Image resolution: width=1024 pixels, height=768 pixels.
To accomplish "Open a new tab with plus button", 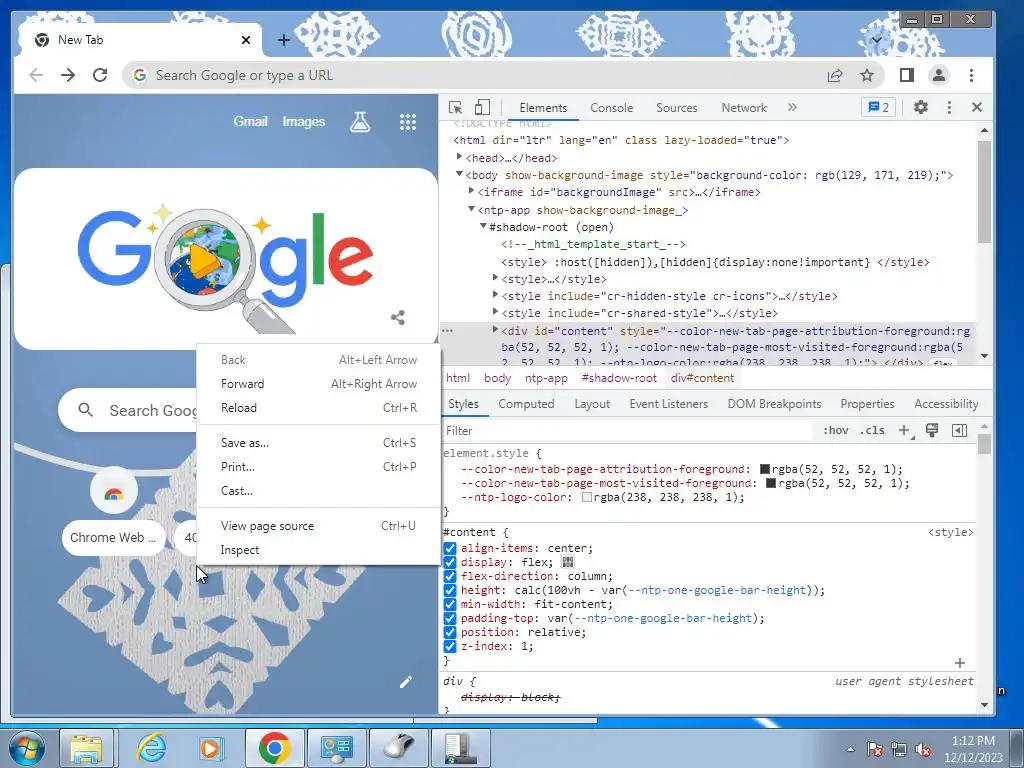I will (x=283, y=40).
